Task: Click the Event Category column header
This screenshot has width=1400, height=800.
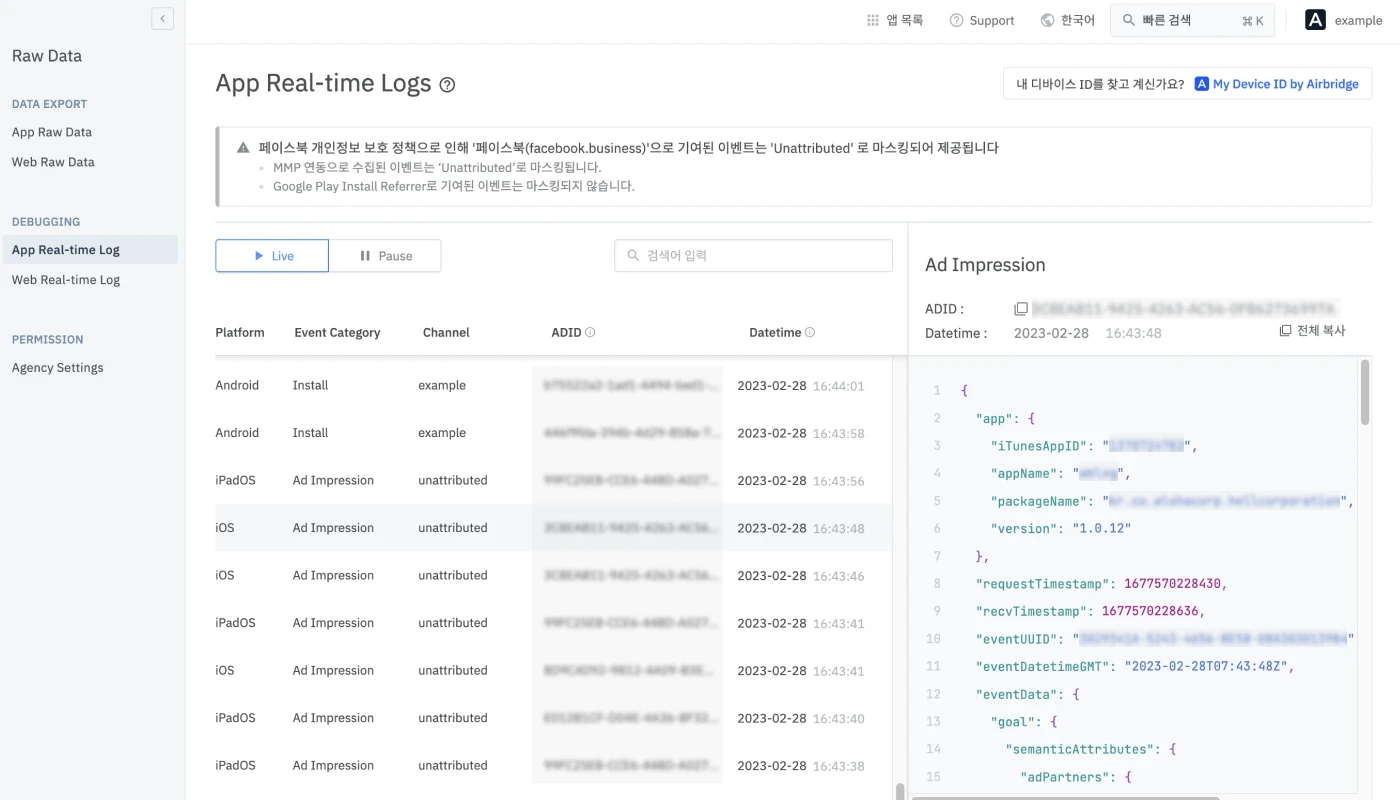Action: click(x=337, y=332)
